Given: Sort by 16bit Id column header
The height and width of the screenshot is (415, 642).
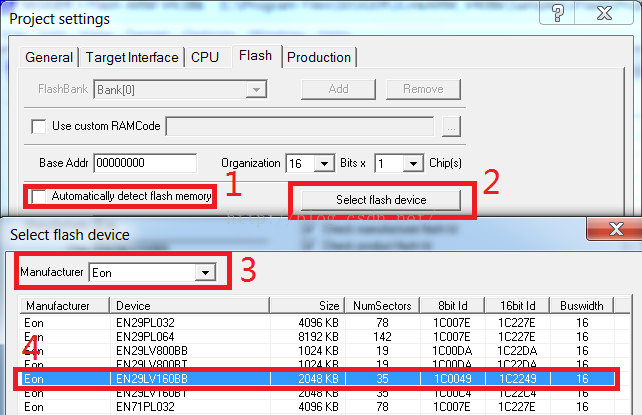Looking at the screenshot, I should [x=518, y=306].
